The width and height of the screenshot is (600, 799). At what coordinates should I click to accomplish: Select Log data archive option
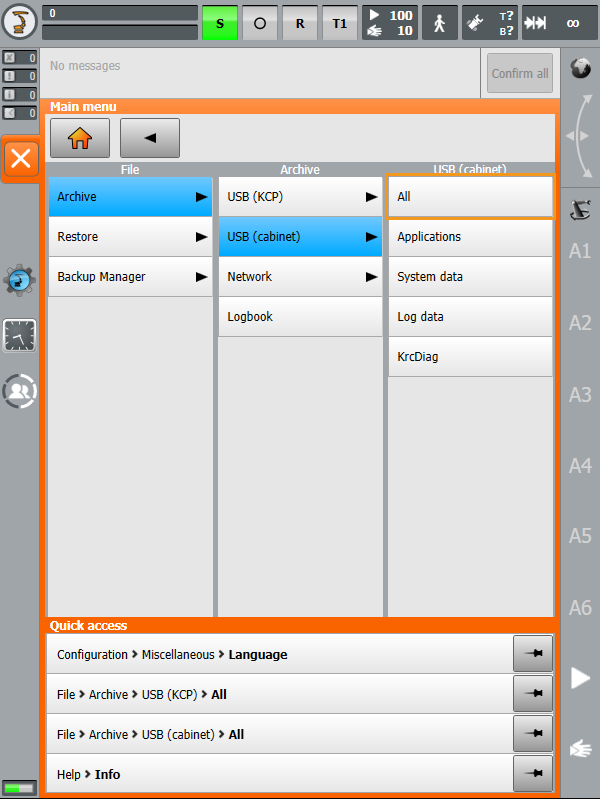click(470, 316)
